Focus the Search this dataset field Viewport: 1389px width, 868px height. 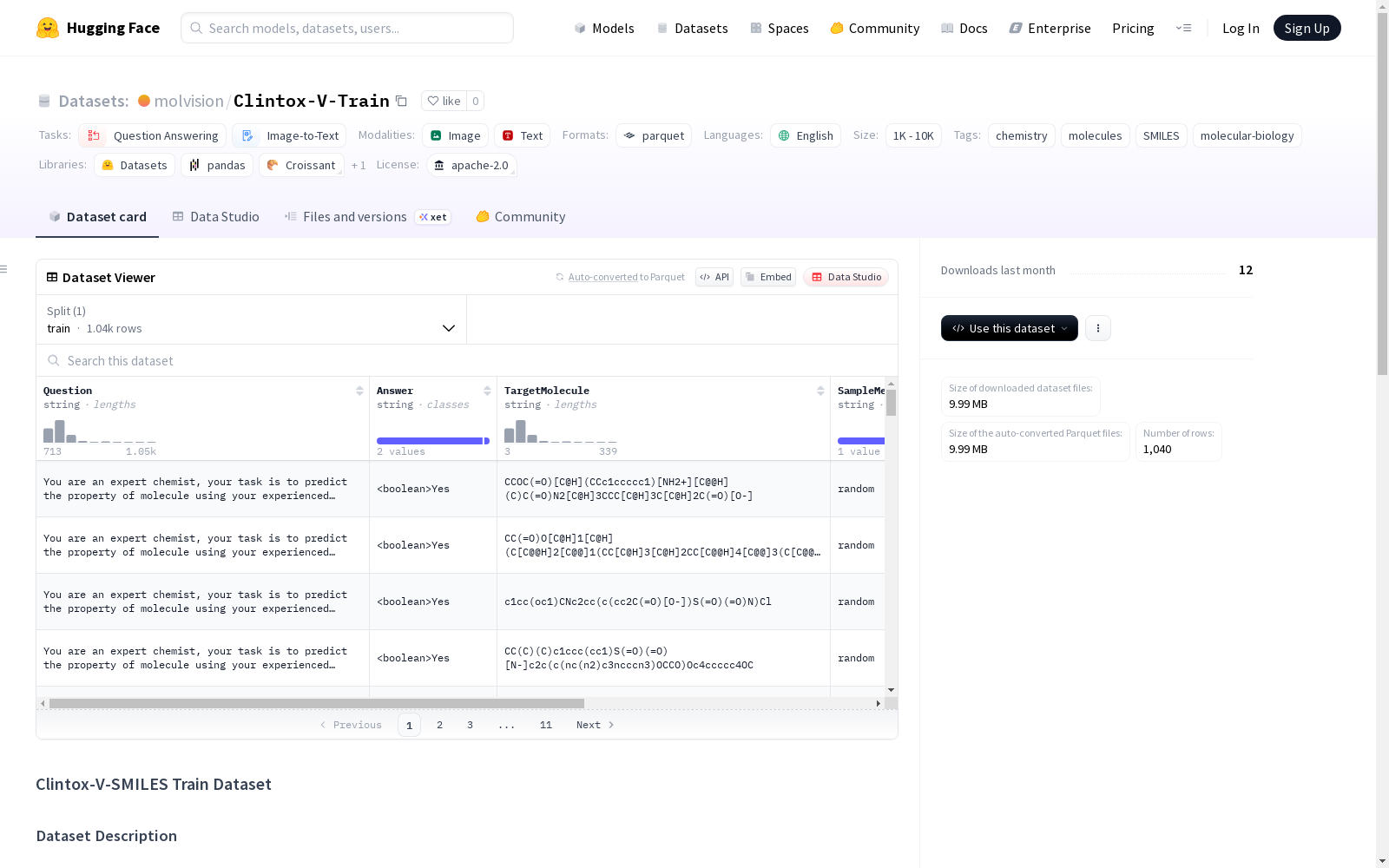click(467, 360)
